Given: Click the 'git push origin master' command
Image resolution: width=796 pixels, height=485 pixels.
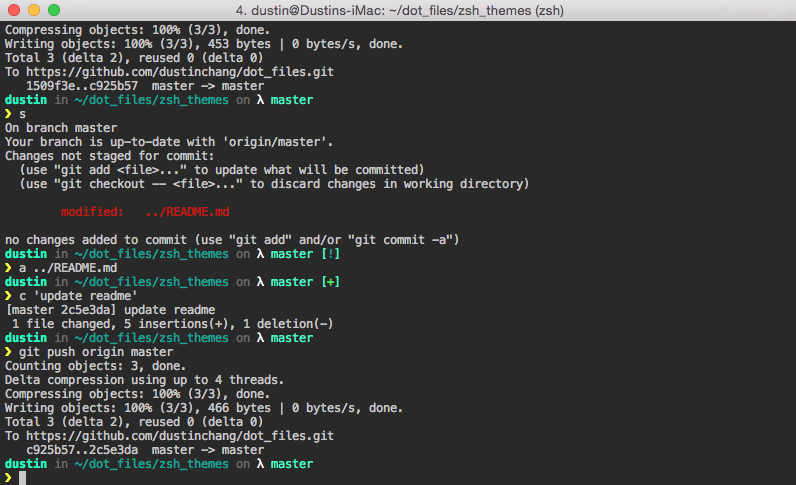Looking at the screenshot, I should pyautogui.click(x=96, y=352).
